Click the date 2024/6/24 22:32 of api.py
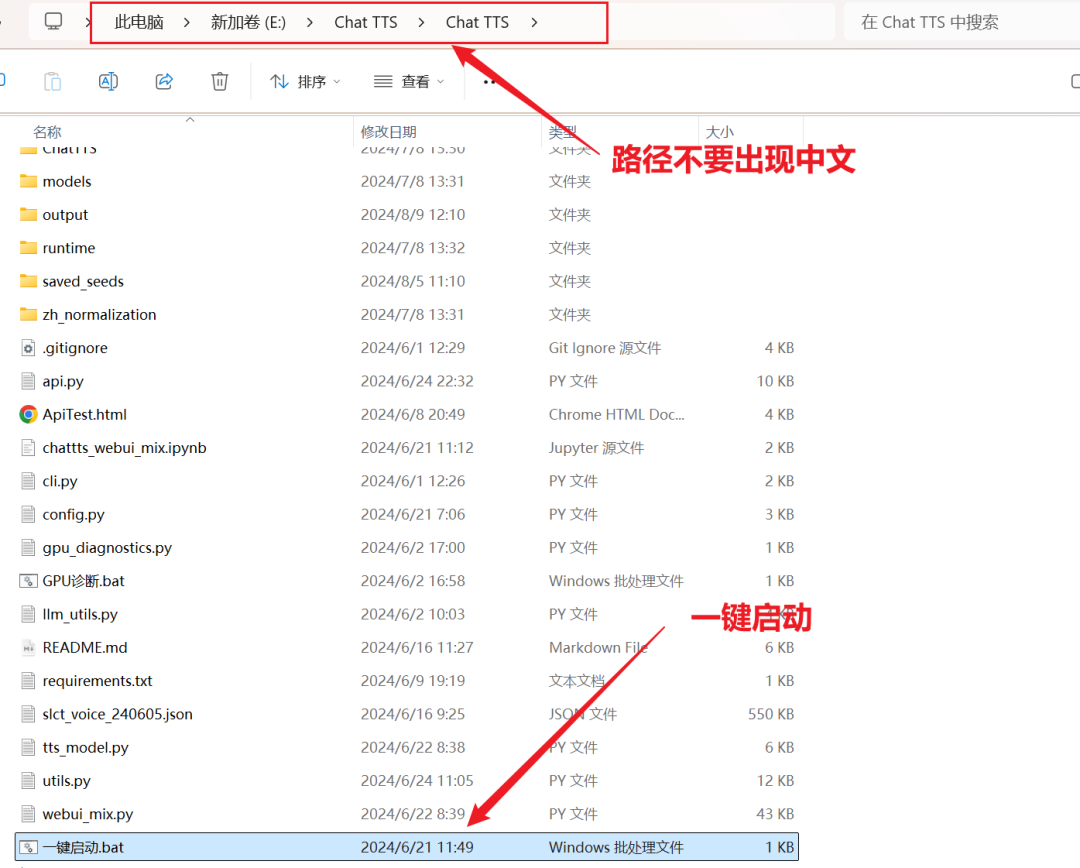This screenshot has width=1080, height=868. tap(417, 381)
